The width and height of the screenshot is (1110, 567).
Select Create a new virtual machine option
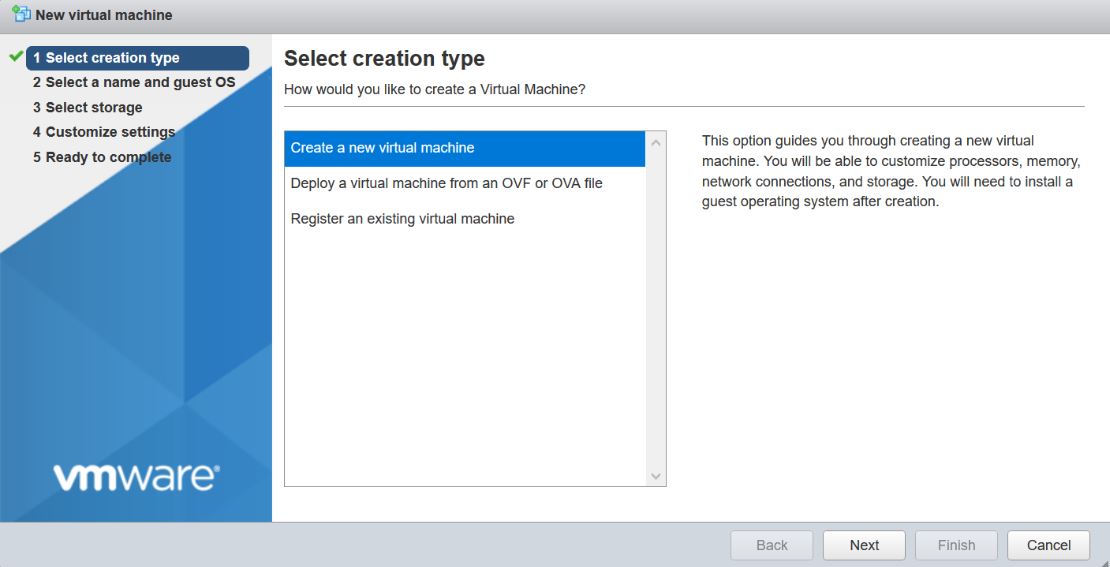click(465, 149)
